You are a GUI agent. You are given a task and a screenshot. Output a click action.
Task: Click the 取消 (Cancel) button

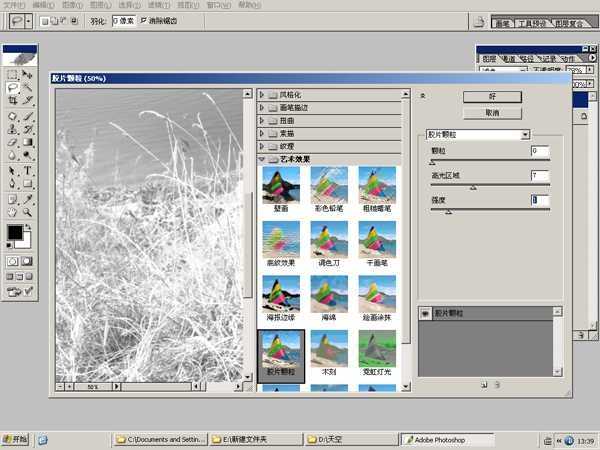491,113
